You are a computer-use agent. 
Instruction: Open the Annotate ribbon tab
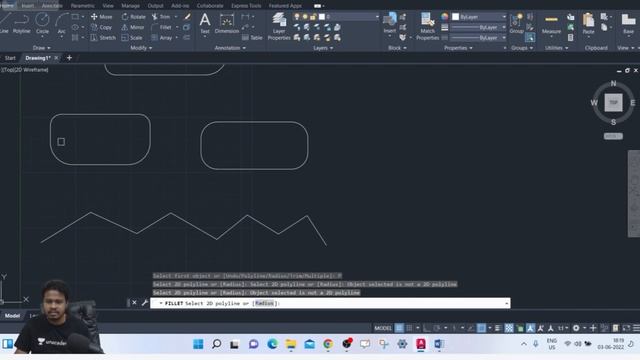(x=52, y=6)
